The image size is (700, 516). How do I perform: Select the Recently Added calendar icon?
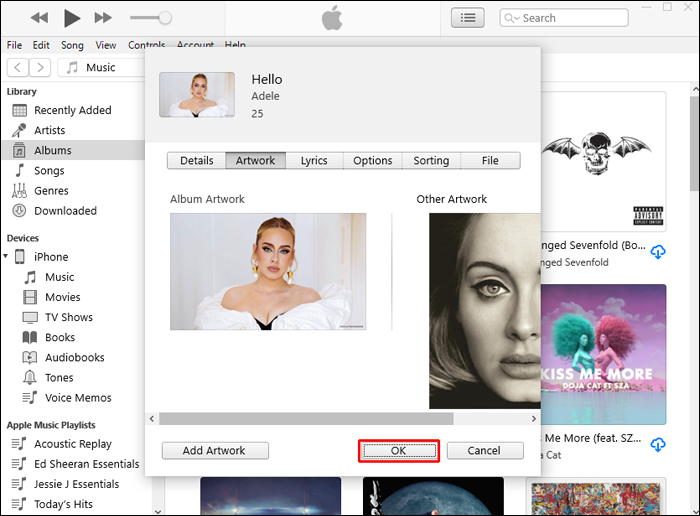[19, 110]
